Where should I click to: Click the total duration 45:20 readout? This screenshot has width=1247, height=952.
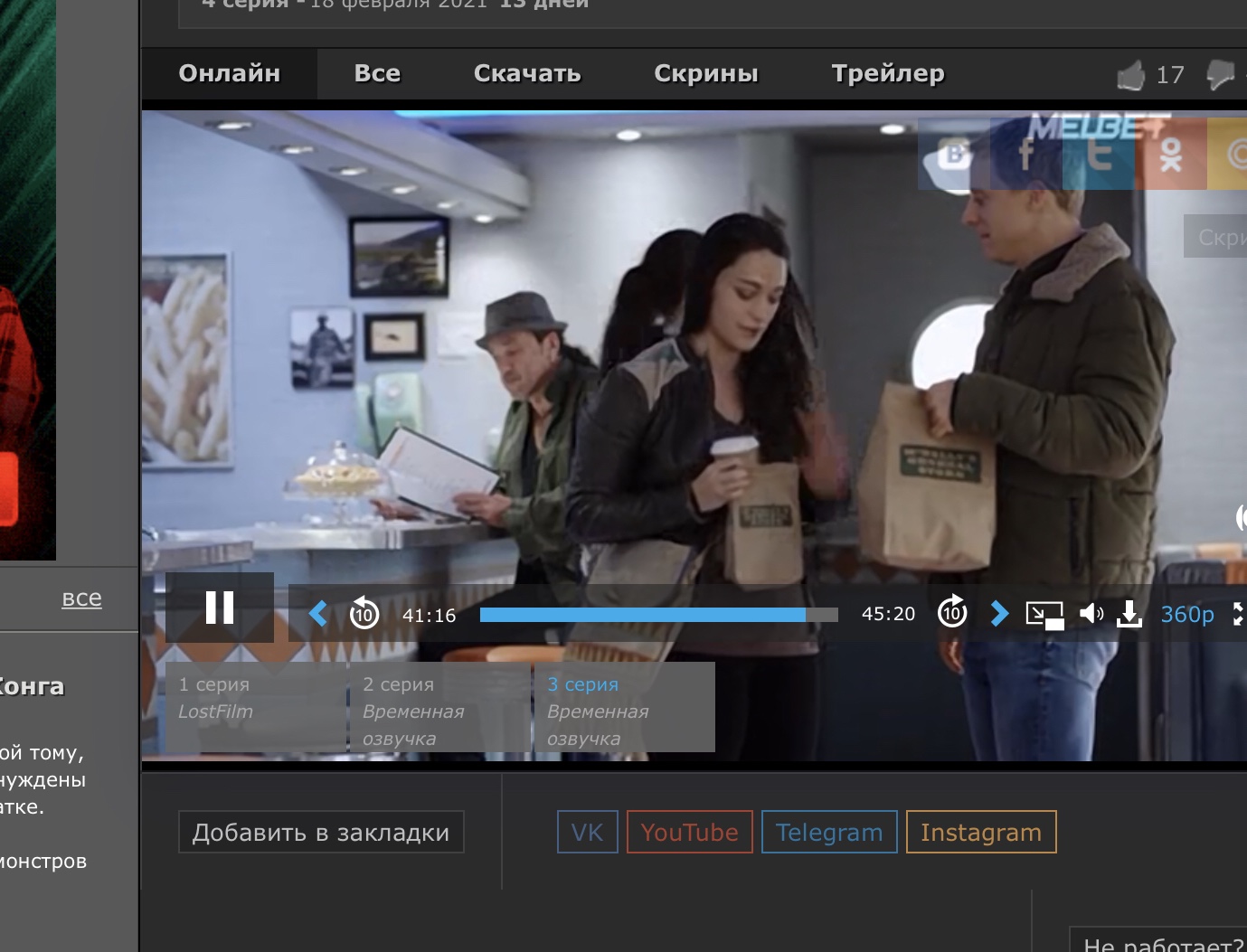(x=889, y=614)
